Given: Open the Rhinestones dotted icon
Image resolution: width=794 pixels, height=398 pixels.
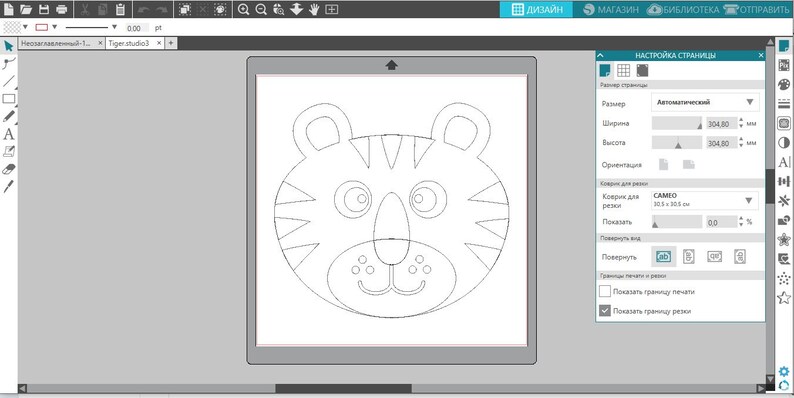Looking at the screenshot, I should coord(784,278).
